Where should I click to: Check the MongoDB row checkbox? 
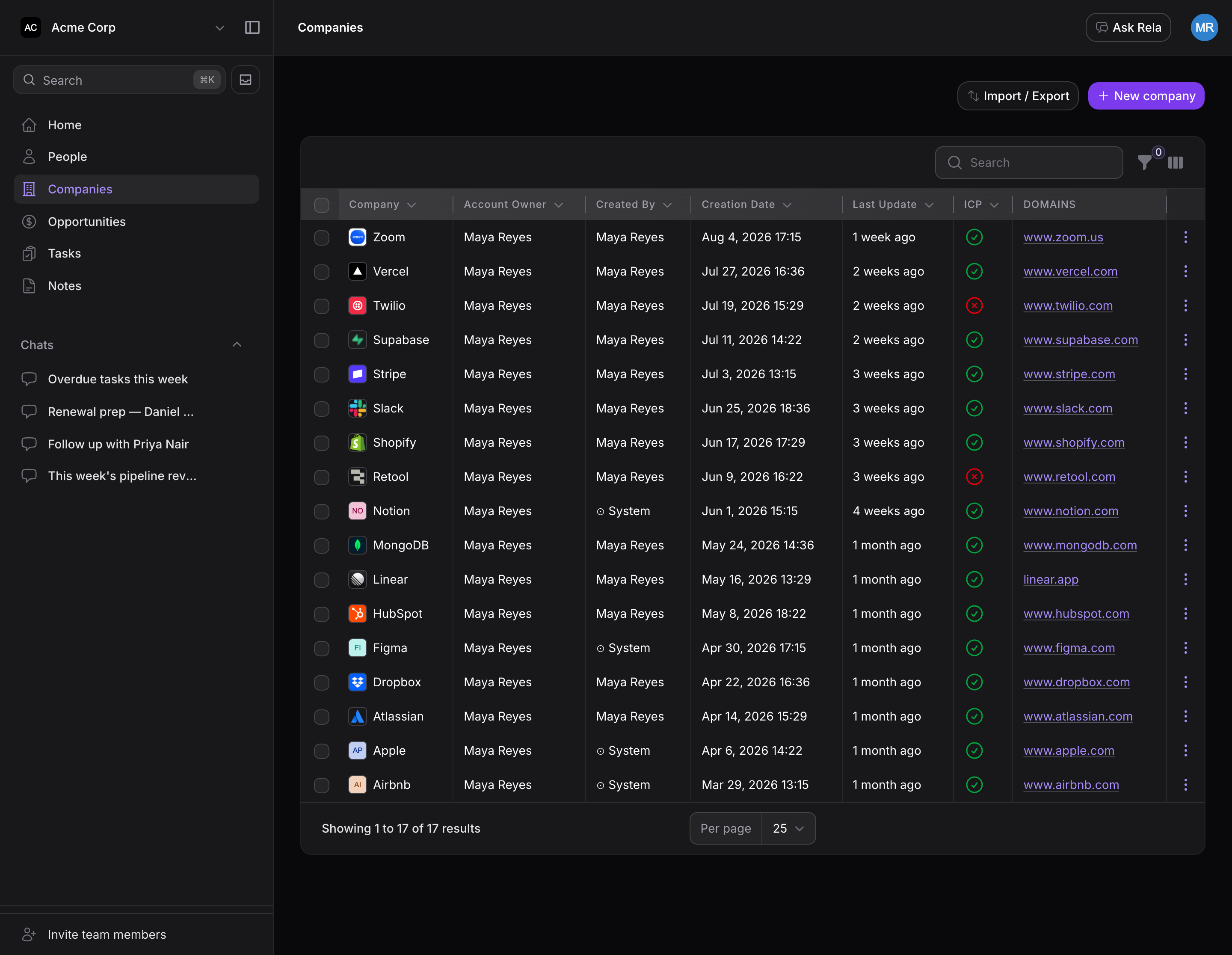click(x=322, y=546)
